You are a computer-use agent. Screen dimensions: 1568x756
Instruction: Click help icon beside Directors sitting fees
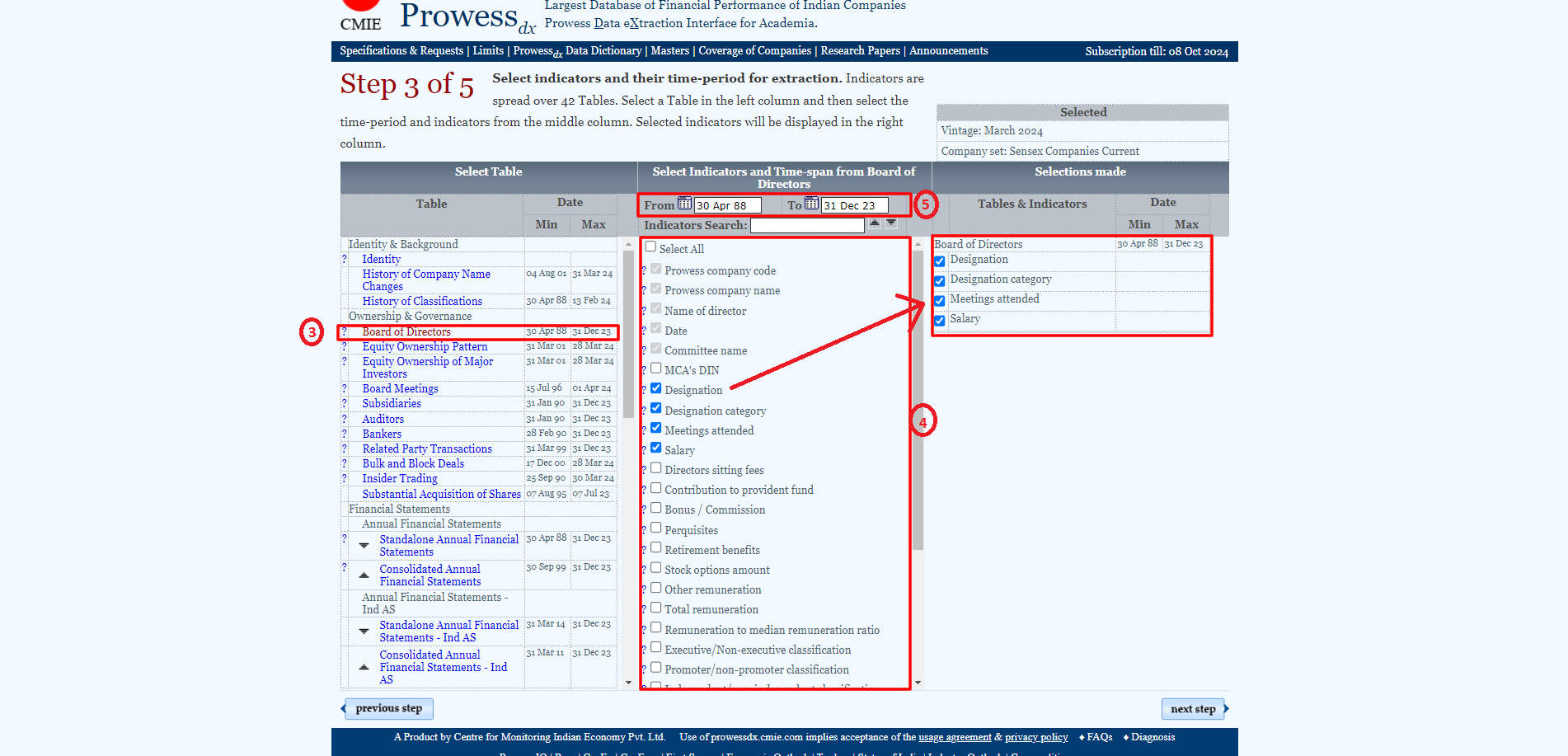pyautogui.click(x=644, y=471)
